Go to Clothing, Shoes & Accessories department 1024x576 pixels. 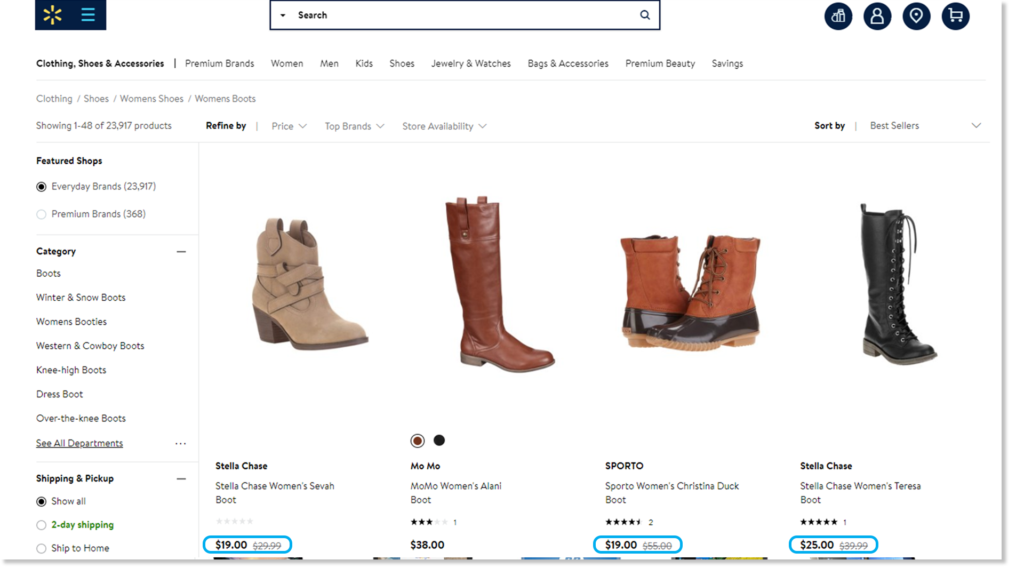[100, 63]
